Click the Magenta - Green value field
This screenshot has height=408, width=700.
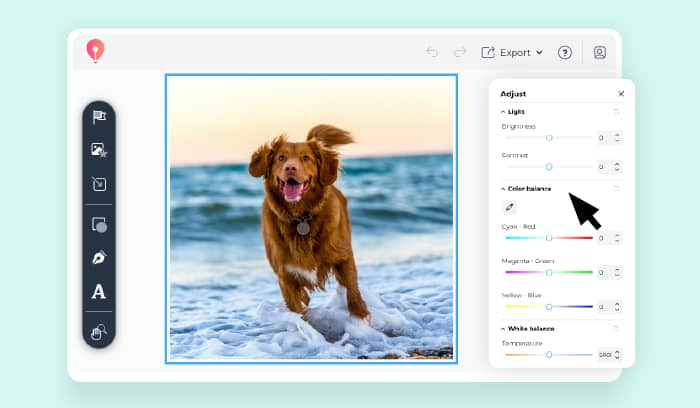pos(604,272)
